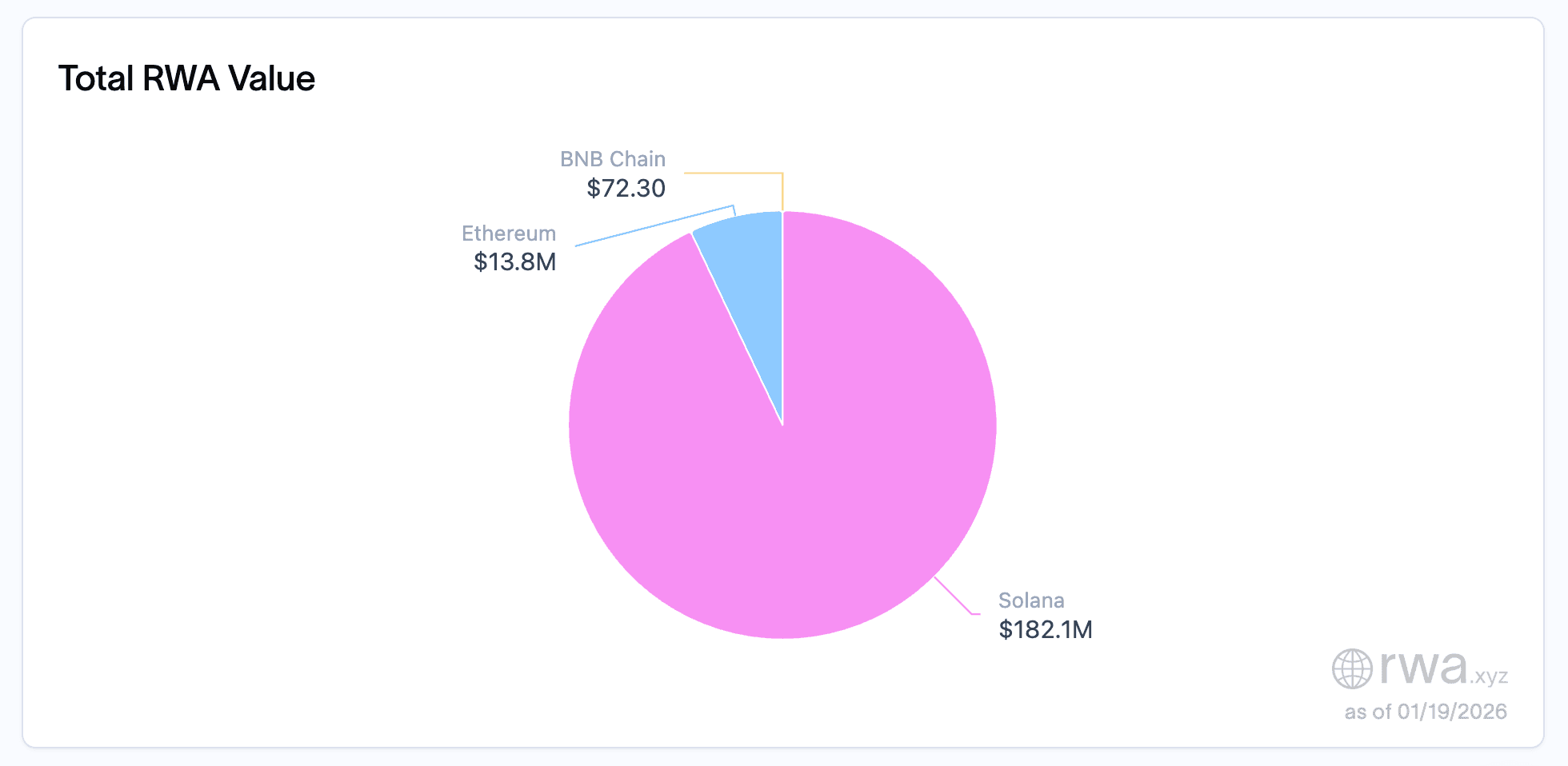Click the Ethereum chart label

(x=508, y=233)
